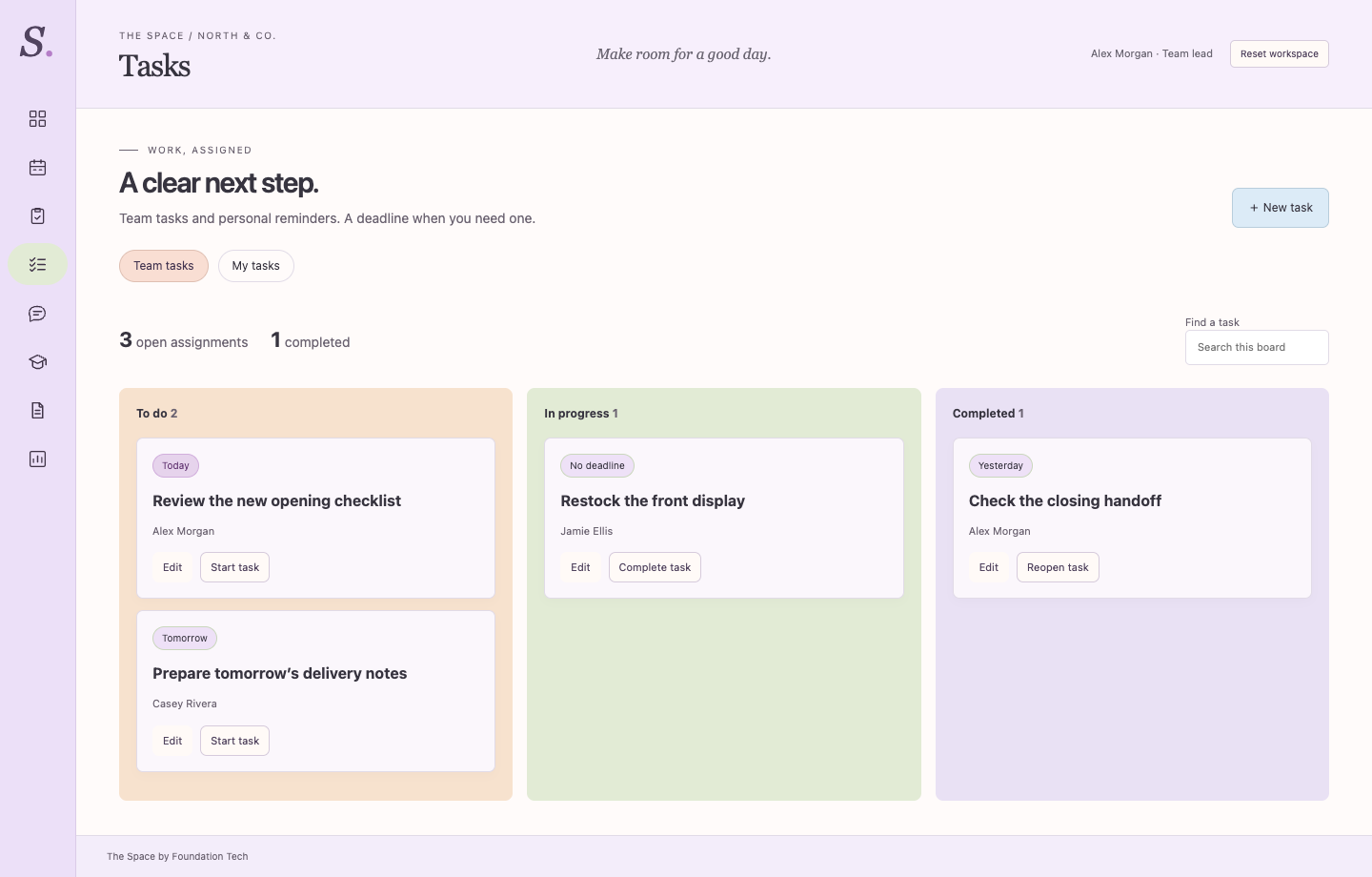Open the graduation cap training icon
Screen dimensions: 1372x877
(37, 362)
